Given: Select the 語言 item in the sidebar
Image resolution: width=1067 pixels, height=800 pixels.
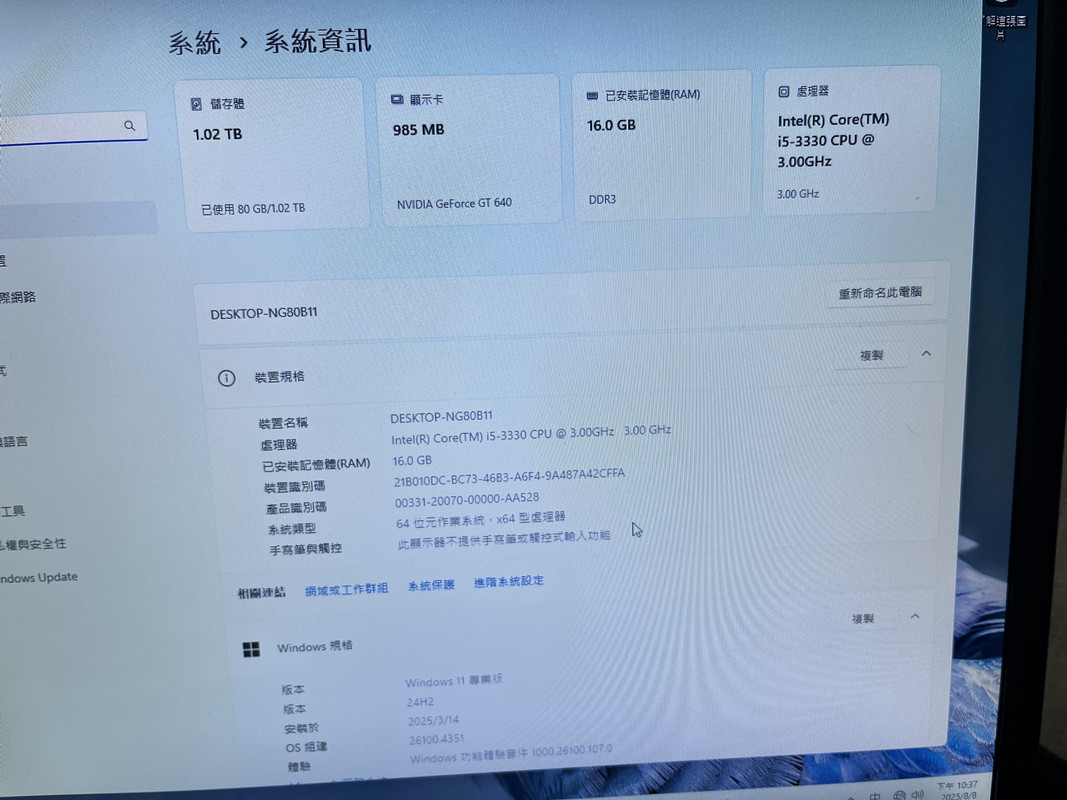Looking at the screenshot, I should tap(14, 441).
